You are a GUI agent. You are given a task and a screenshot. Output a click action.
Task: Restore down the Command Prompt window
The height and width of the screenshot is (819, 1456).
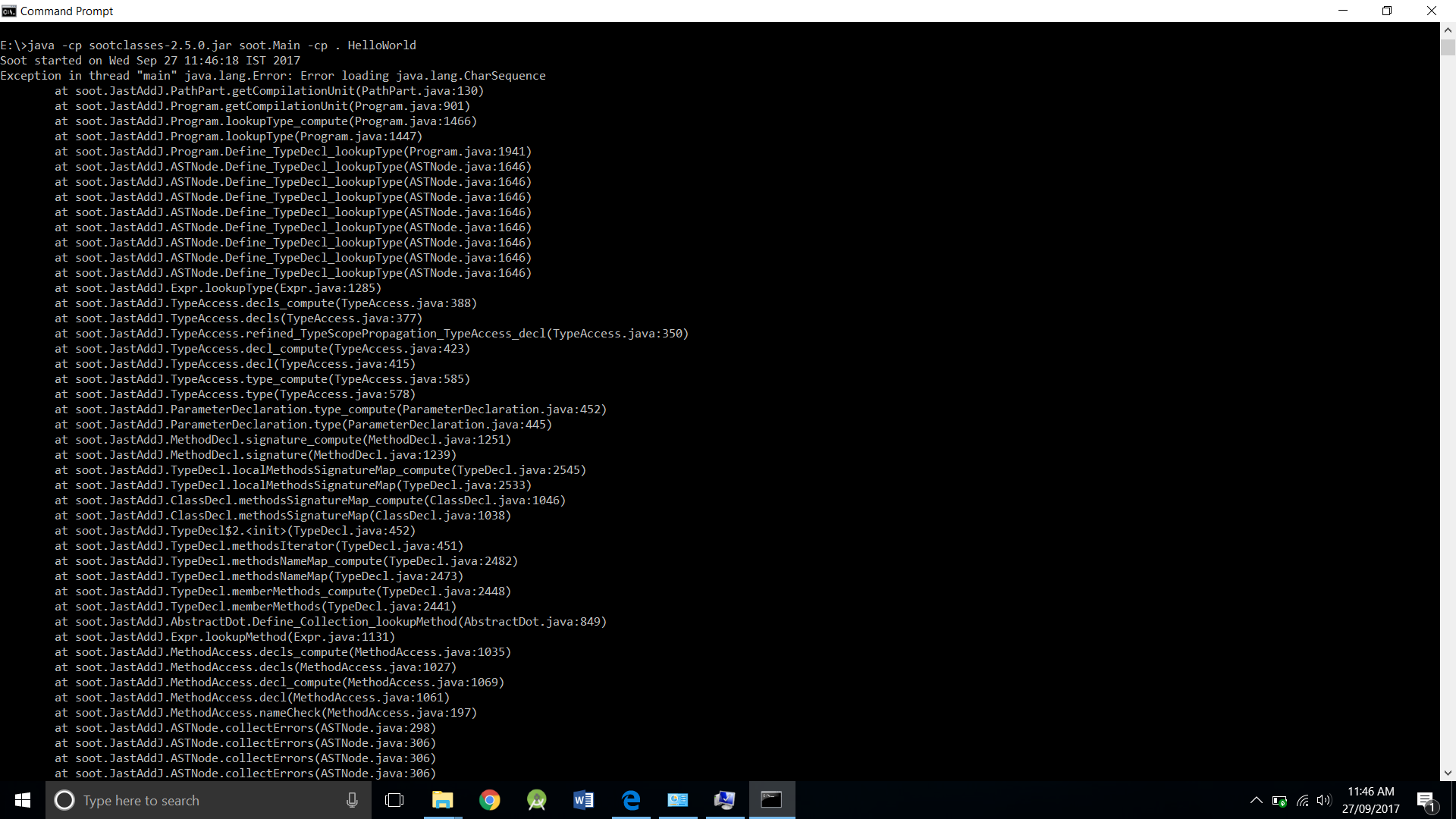(1387, 11)
